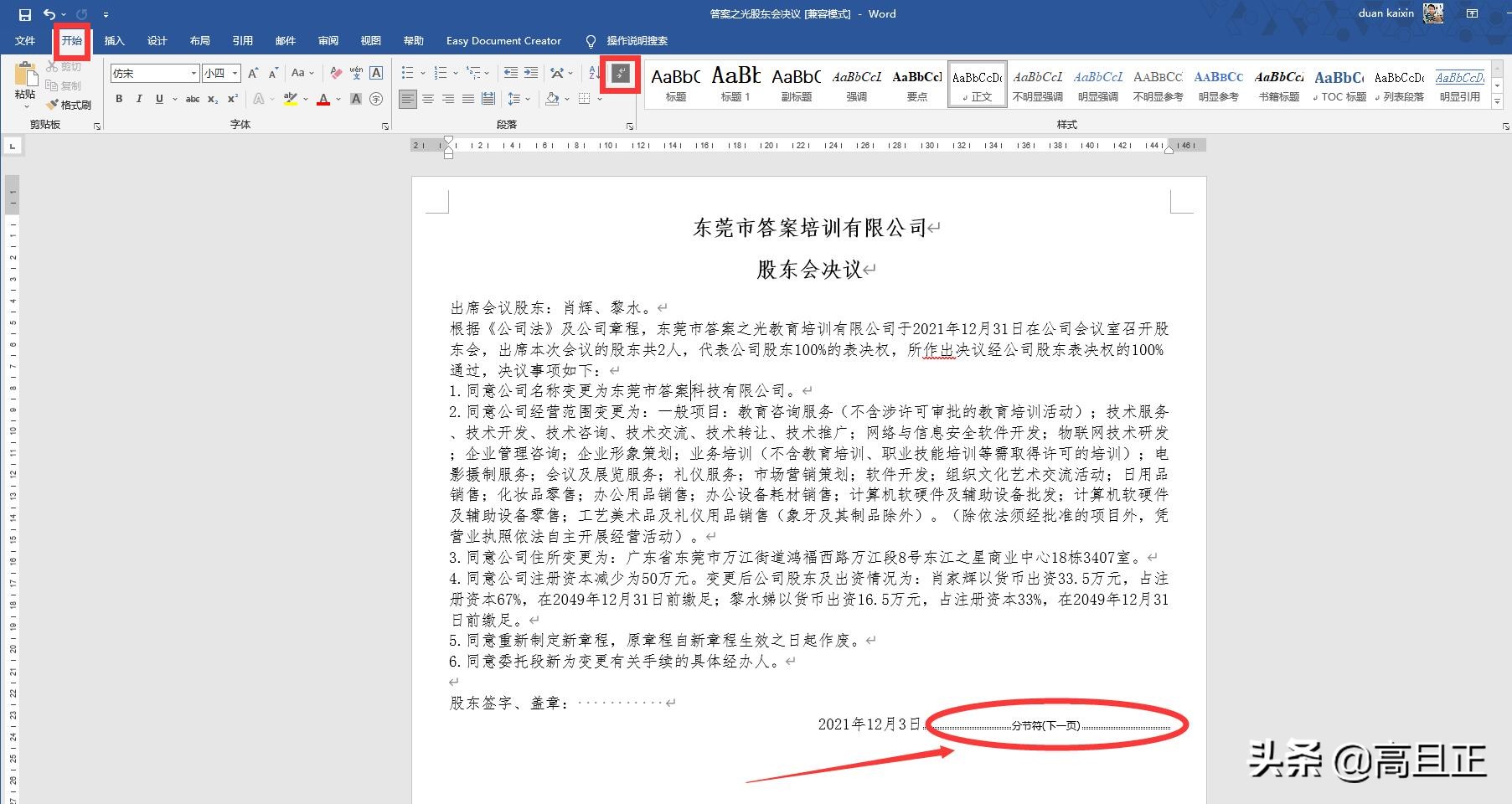Enable center paragraph alignment
This screenshot has height=804, width=1512.
click(428, 99)
